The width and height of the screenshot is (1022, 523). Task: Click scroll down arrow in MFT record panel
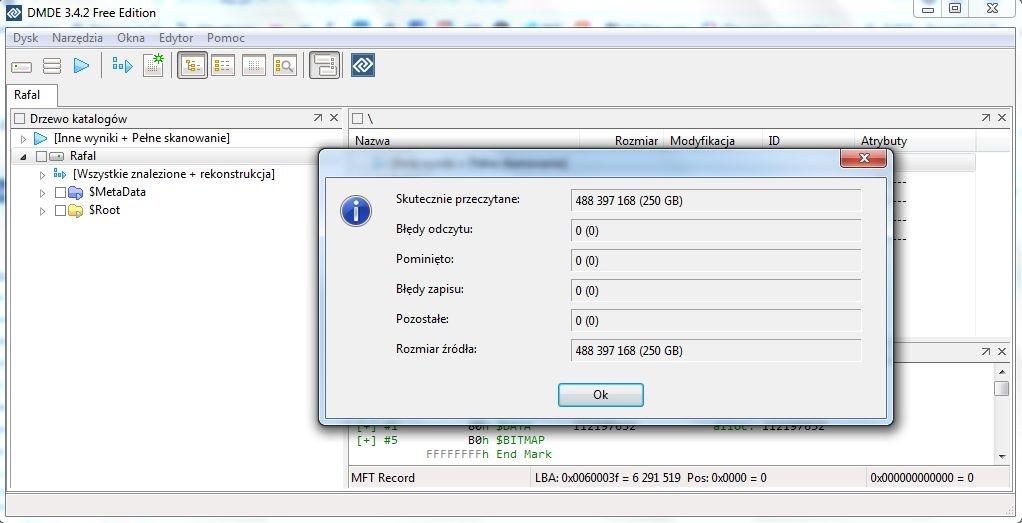(x=1002, y=456)
